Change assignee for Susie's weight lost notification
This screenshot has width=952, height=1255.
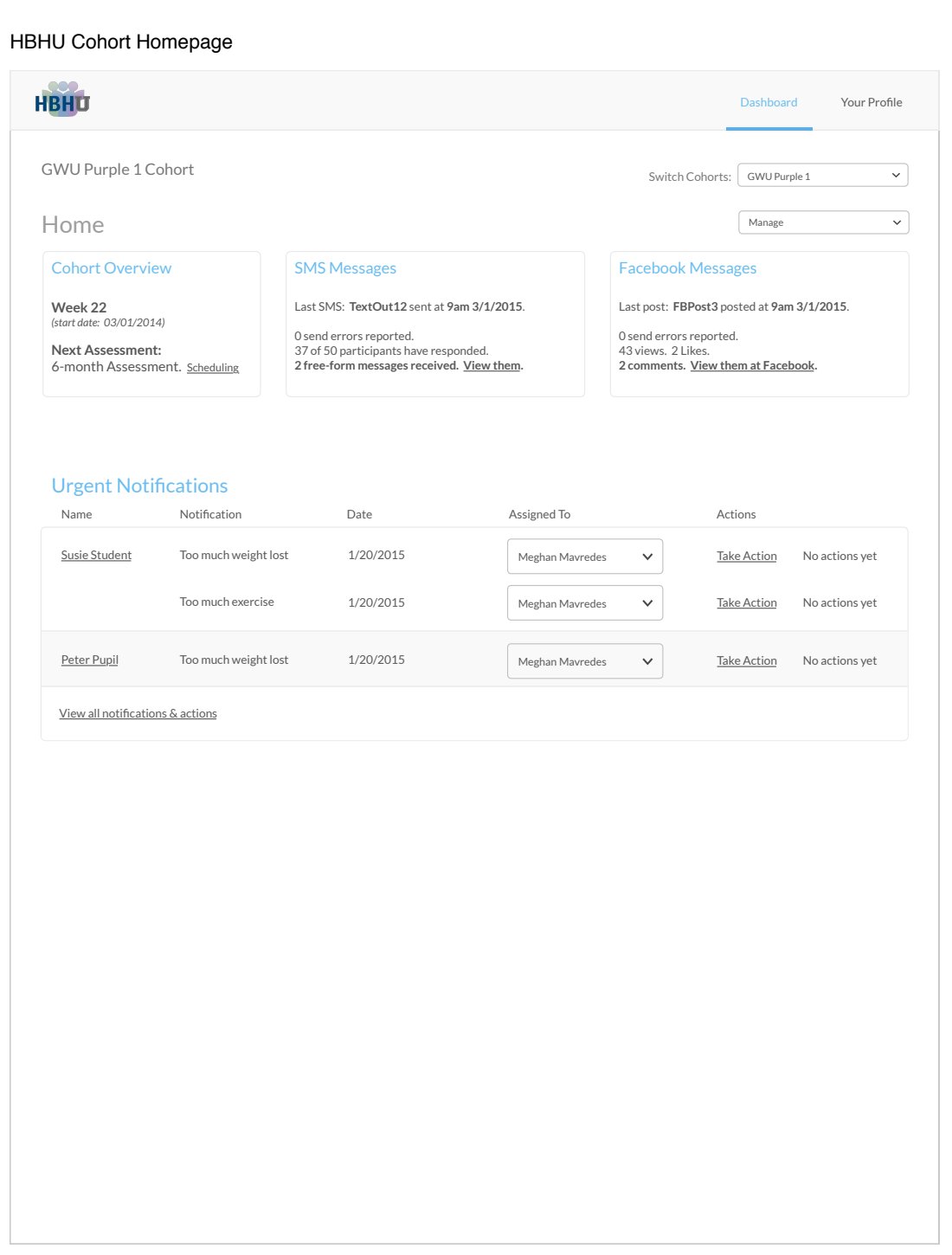click(x=584, y=557)
